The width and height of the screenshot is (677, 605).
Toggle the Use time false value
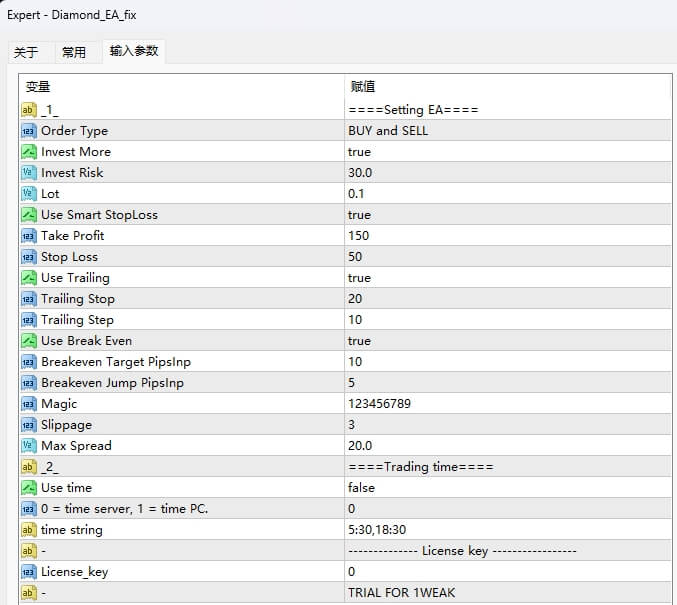[361, 488]
